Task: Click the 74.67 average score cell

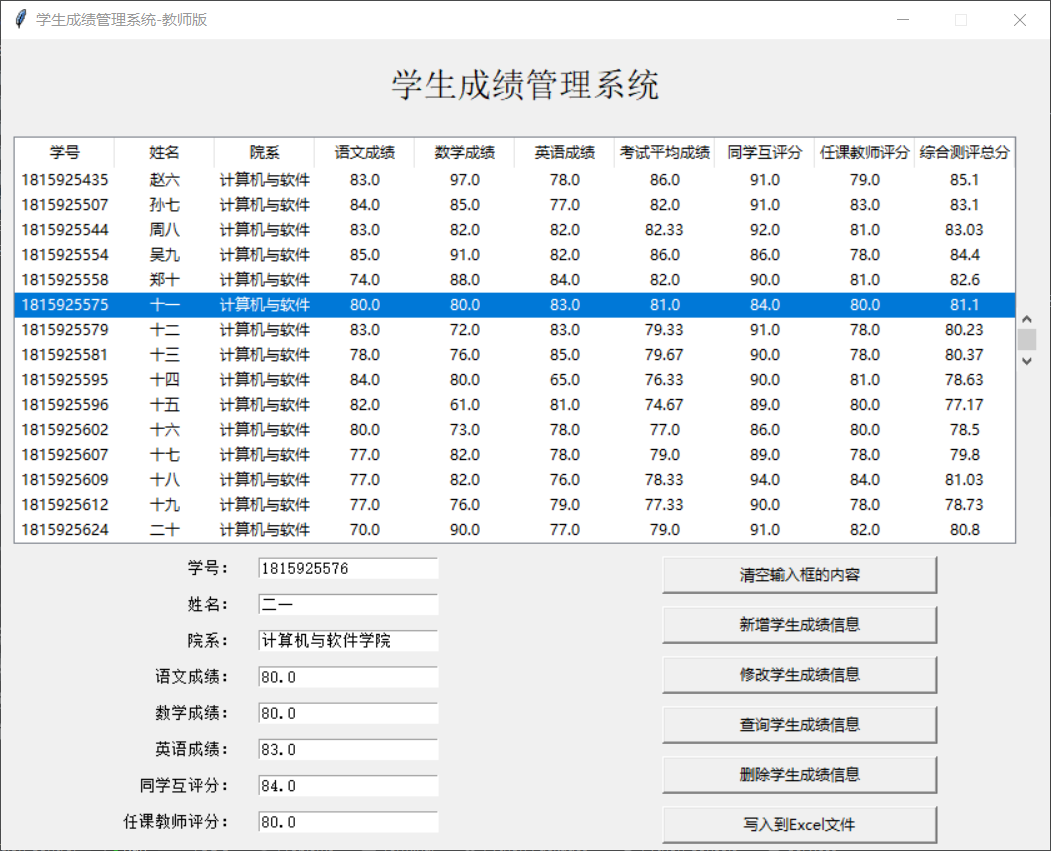Action: pos(664,405)
